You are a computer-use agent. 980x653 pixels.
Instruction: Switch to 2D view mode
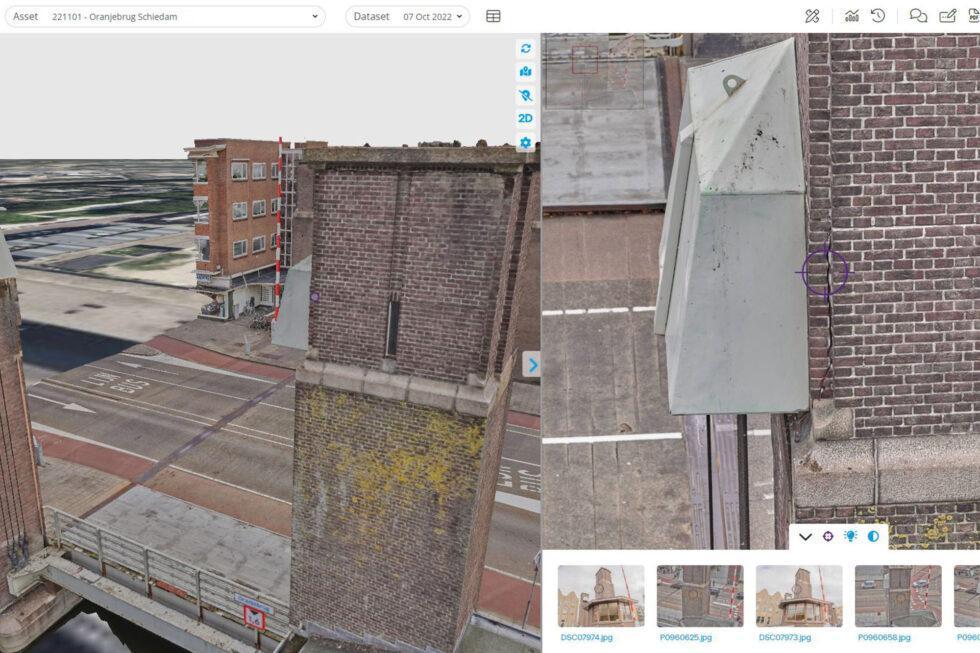tap(525, 118)
